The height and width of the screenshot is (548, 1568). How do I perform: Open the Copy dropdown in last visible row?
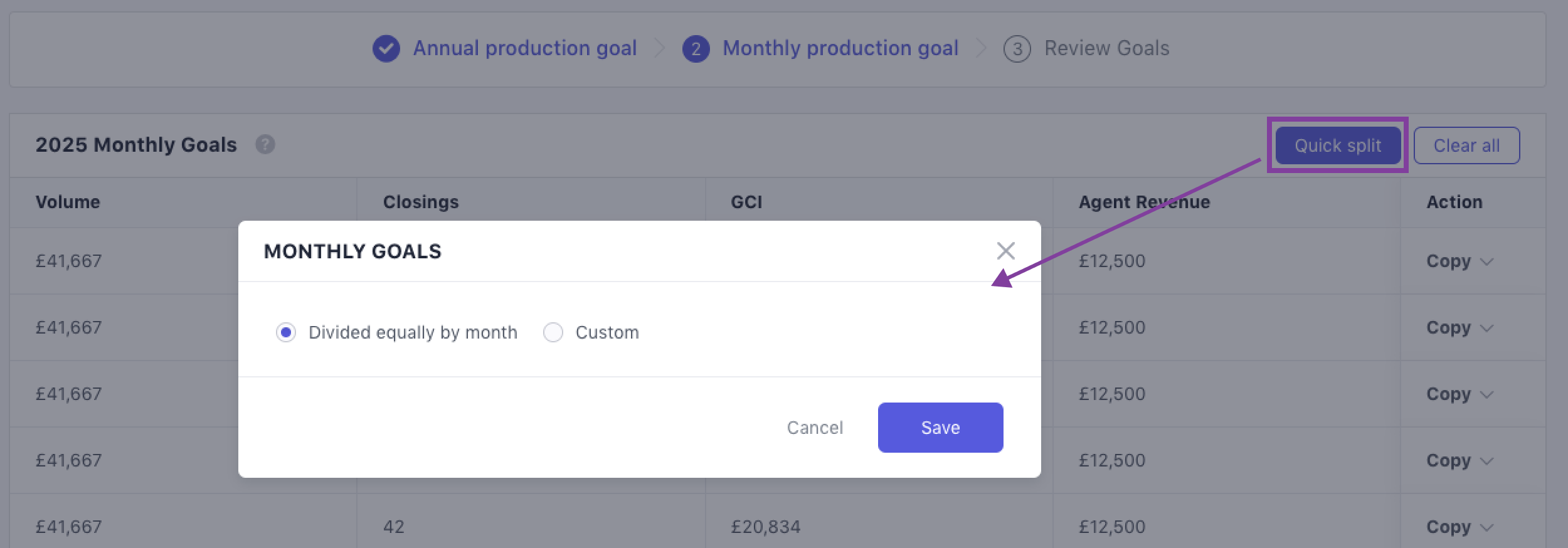1459,527
